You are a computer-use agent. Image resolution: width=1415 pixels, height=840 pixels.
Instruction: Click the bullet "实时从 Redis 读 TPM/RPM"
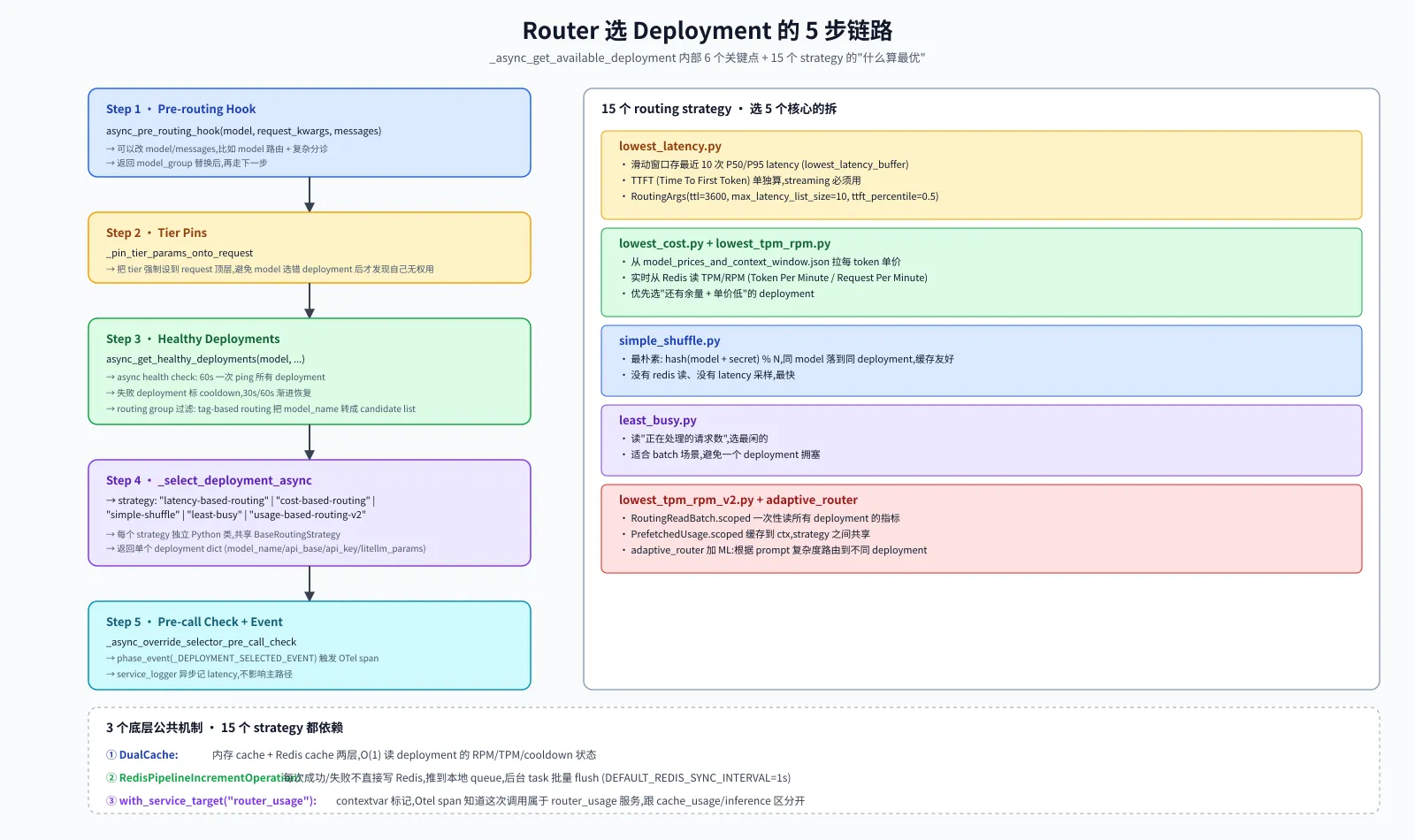coord(774,278)
